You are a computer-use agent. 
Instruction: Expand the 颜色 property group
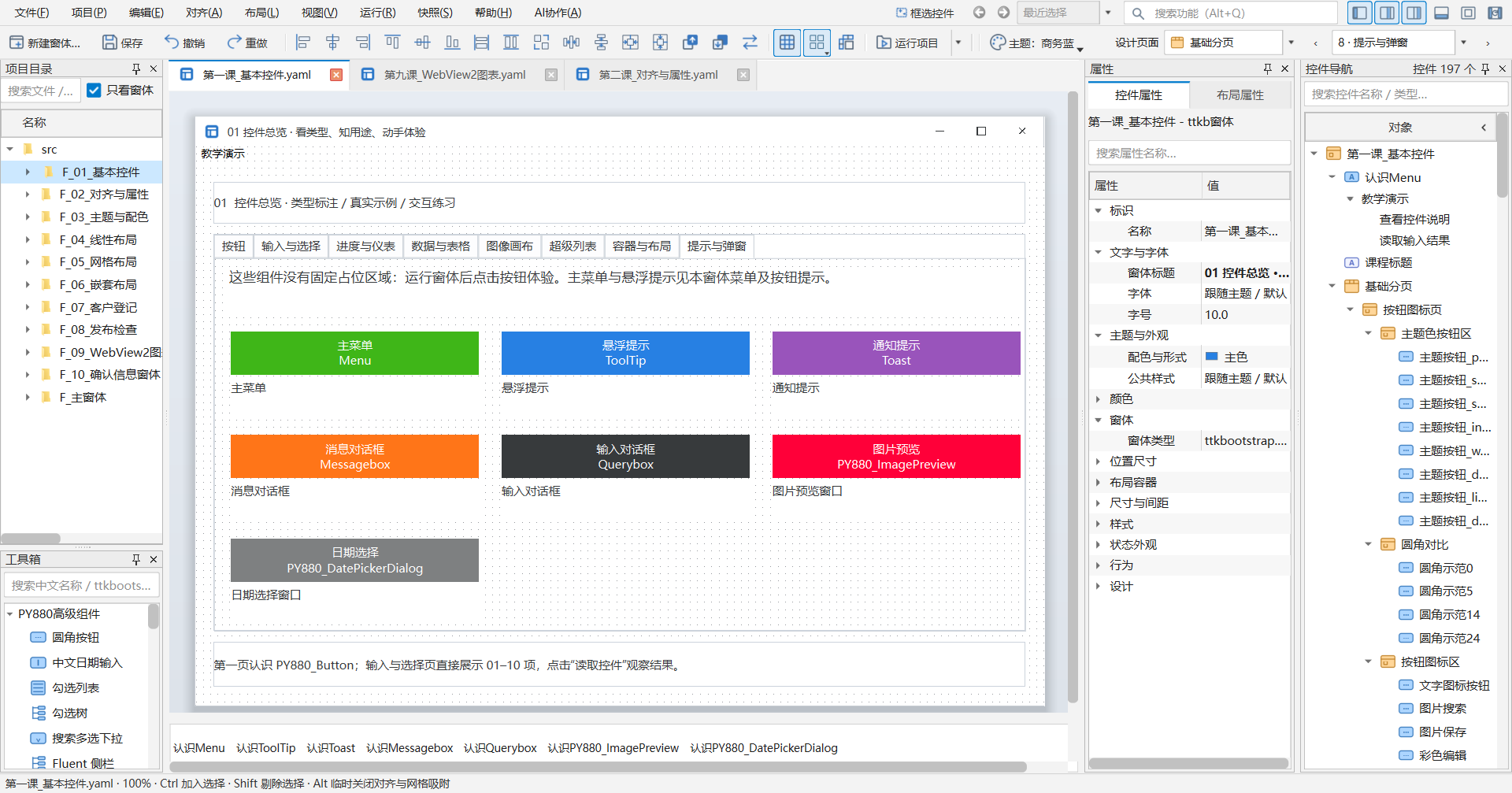[x=1098, y=399]
